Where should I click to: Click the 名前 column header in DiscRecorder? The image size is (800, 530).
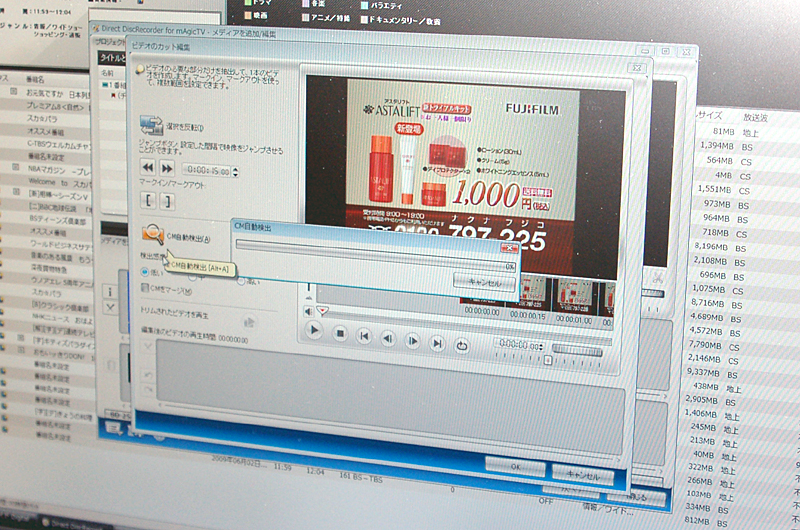(107, 73)
